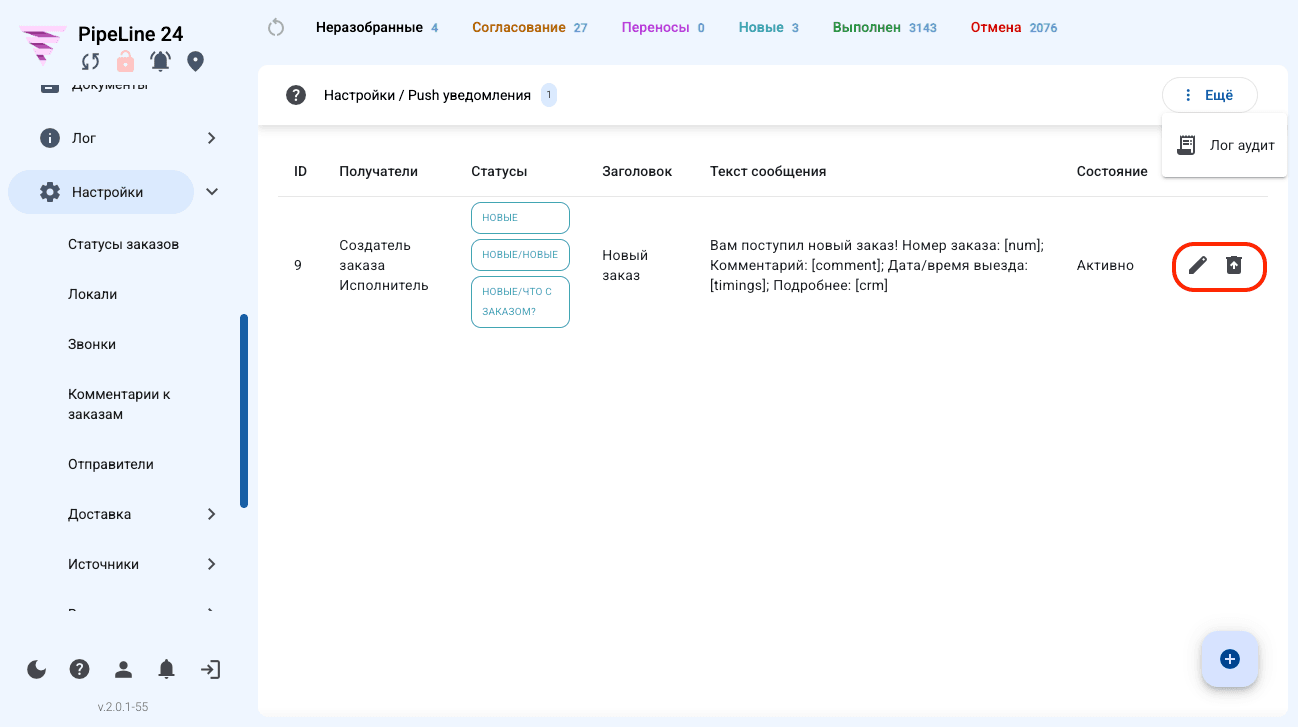Click the НОВЫЕ/НОВЫЕ status chip
The image size is (1298, 727).
pos(520,255)
